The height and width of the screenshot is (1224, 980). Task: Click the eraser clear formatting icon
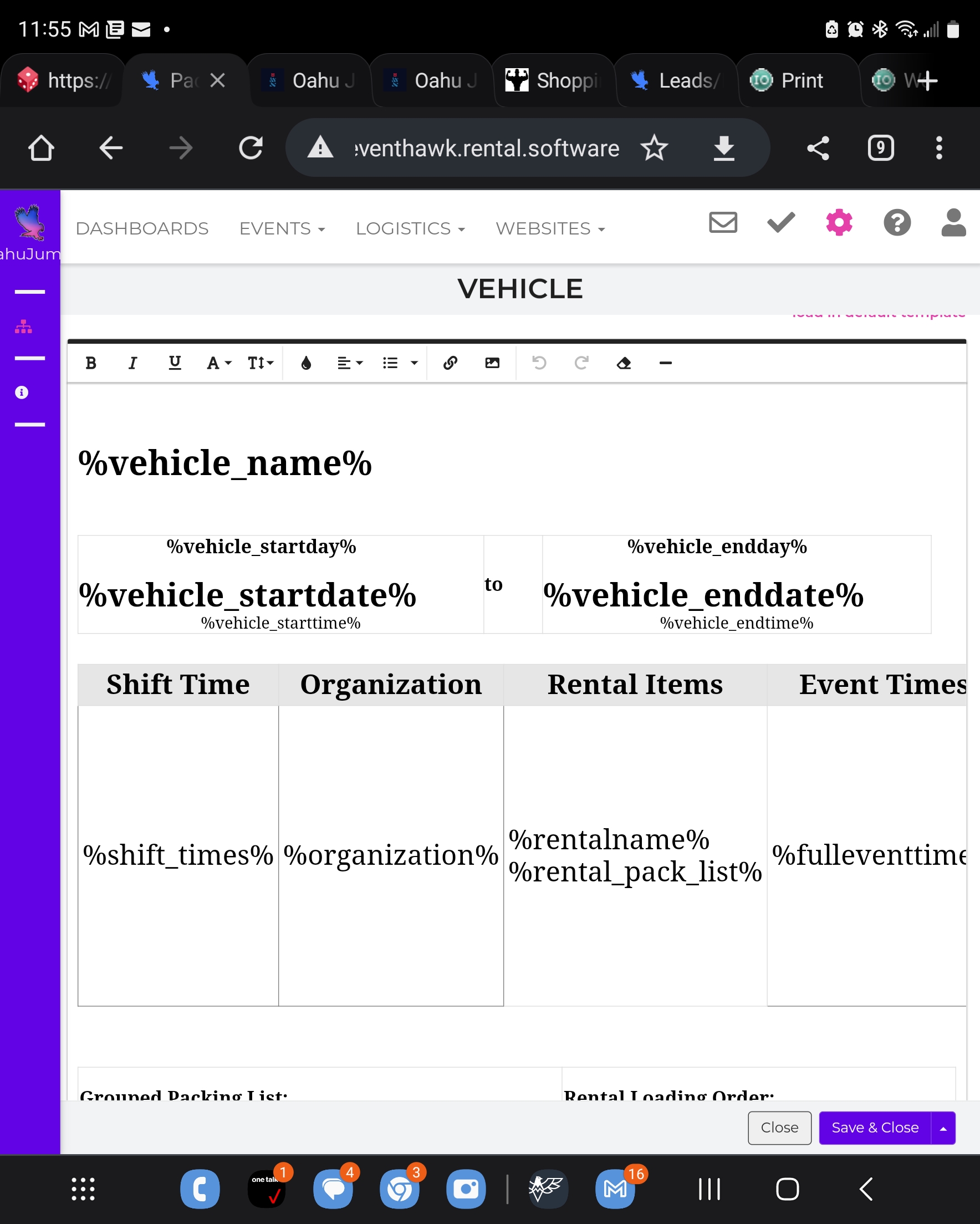(624, 363)
